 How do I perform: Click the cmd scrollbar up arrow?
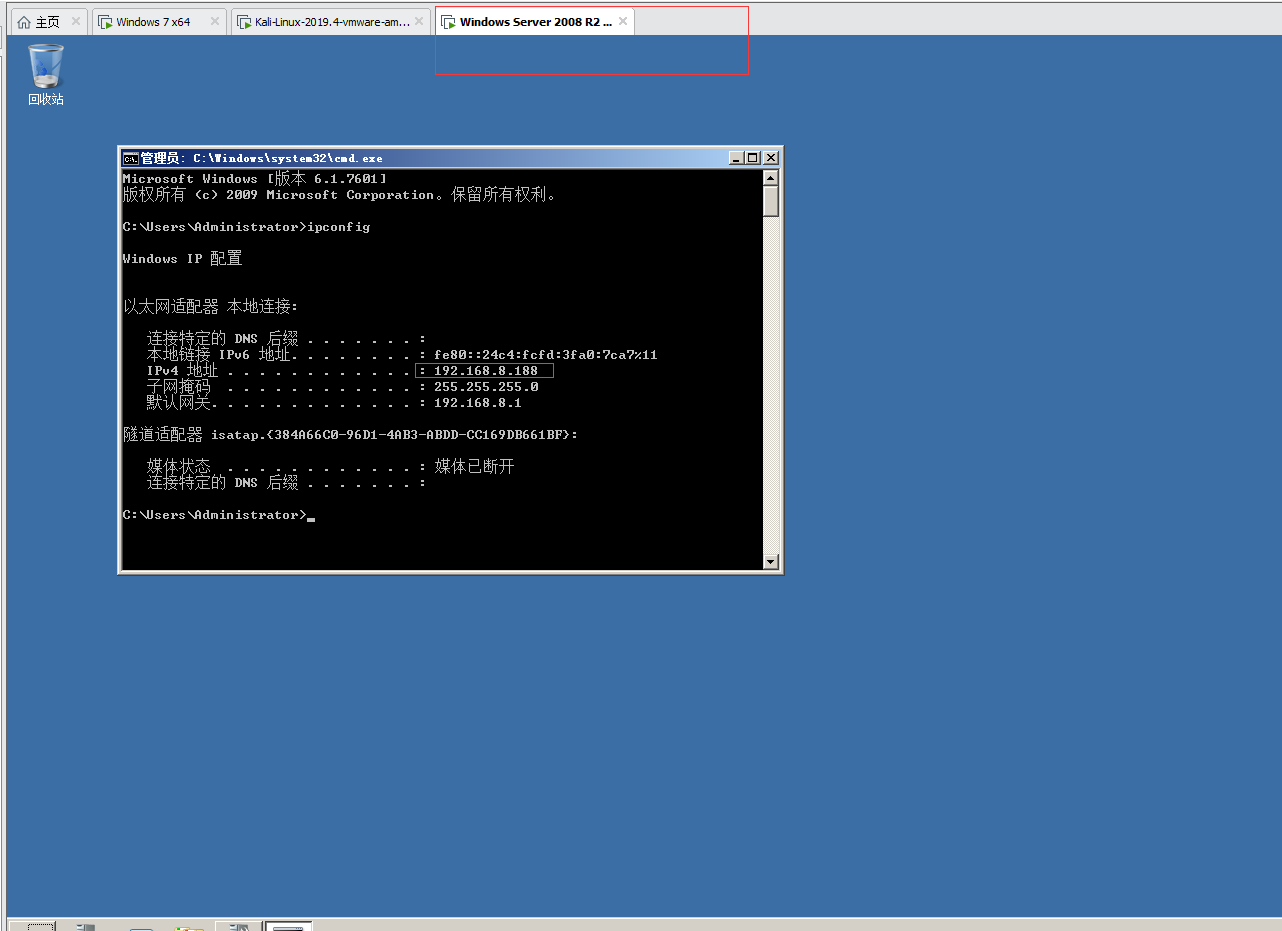click(770, 178)
